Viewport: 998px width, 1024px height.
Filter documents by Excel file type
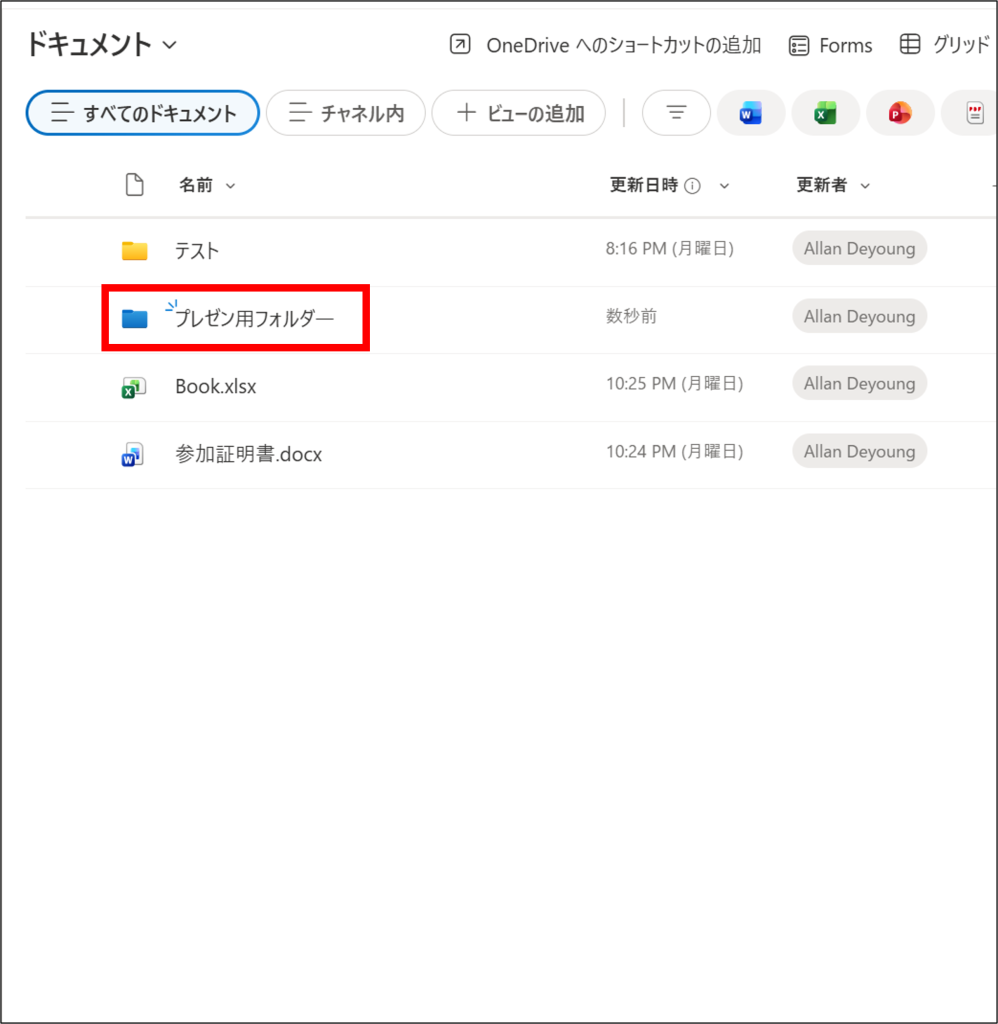point(825,114)
